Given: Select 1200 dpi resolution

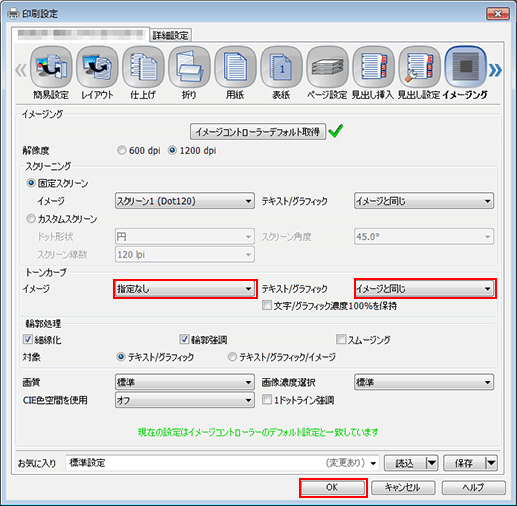Looking at the screenshot, I should pos(172,150).
